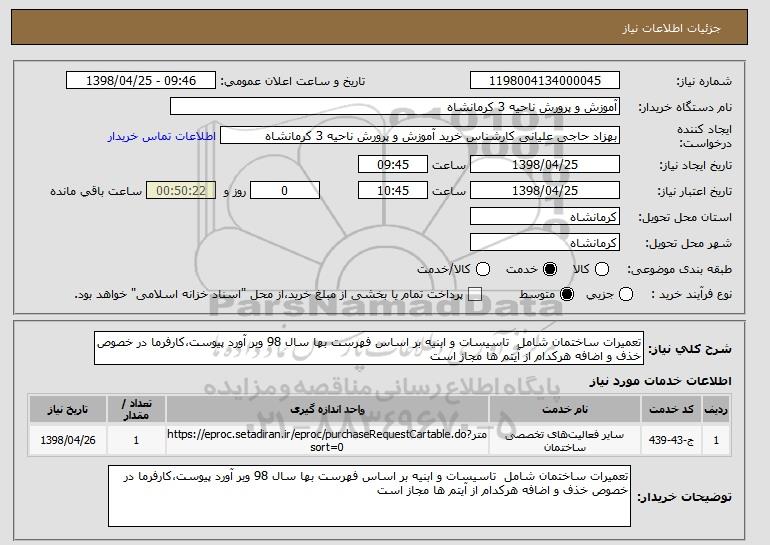Screen dimensions: 770x545
Task: Click the کد خدمت column header
Action: point(671,409)
